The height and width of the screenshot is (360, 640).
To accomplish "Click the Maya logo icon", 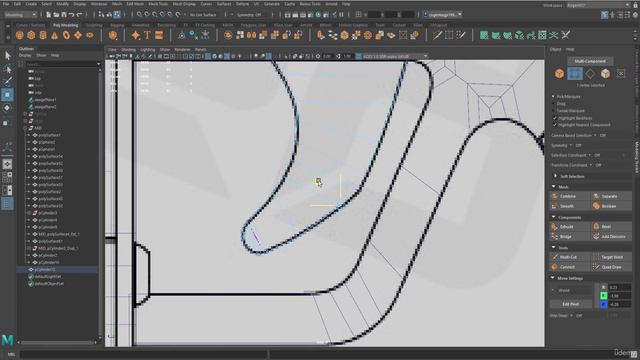I will coord(7,340).
